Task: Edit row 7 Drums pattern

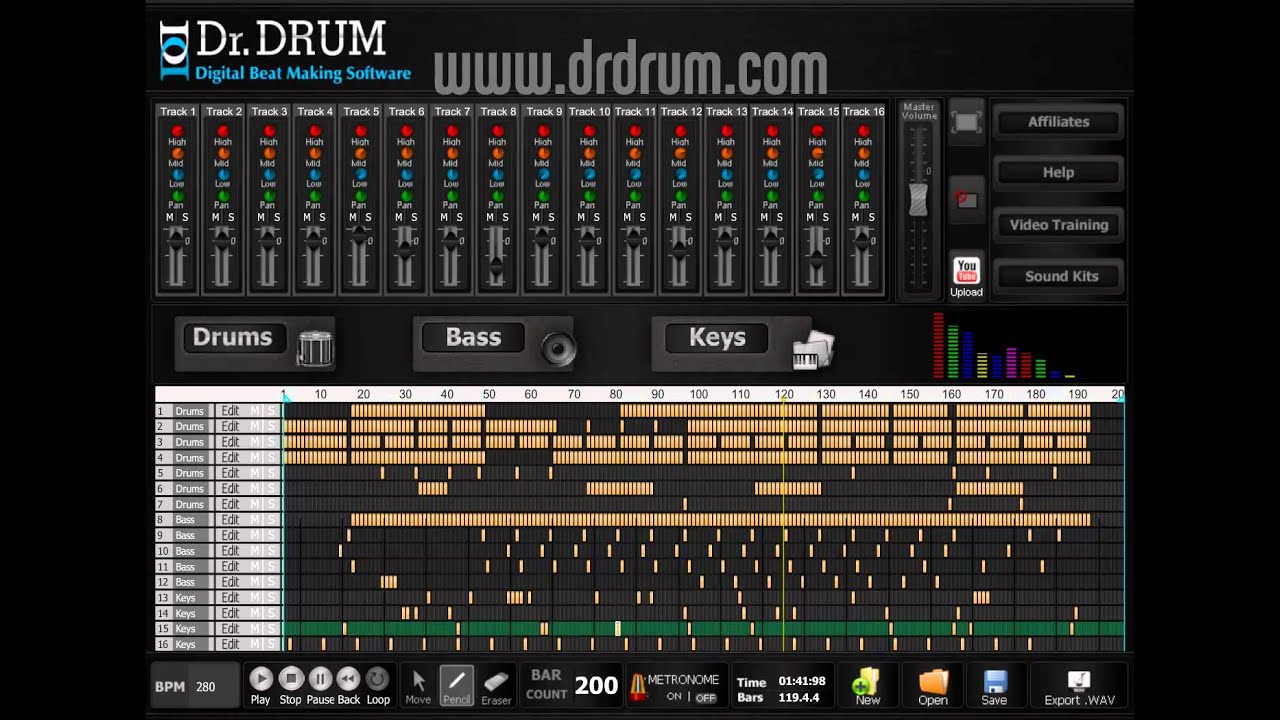Action: pos(230,505)
